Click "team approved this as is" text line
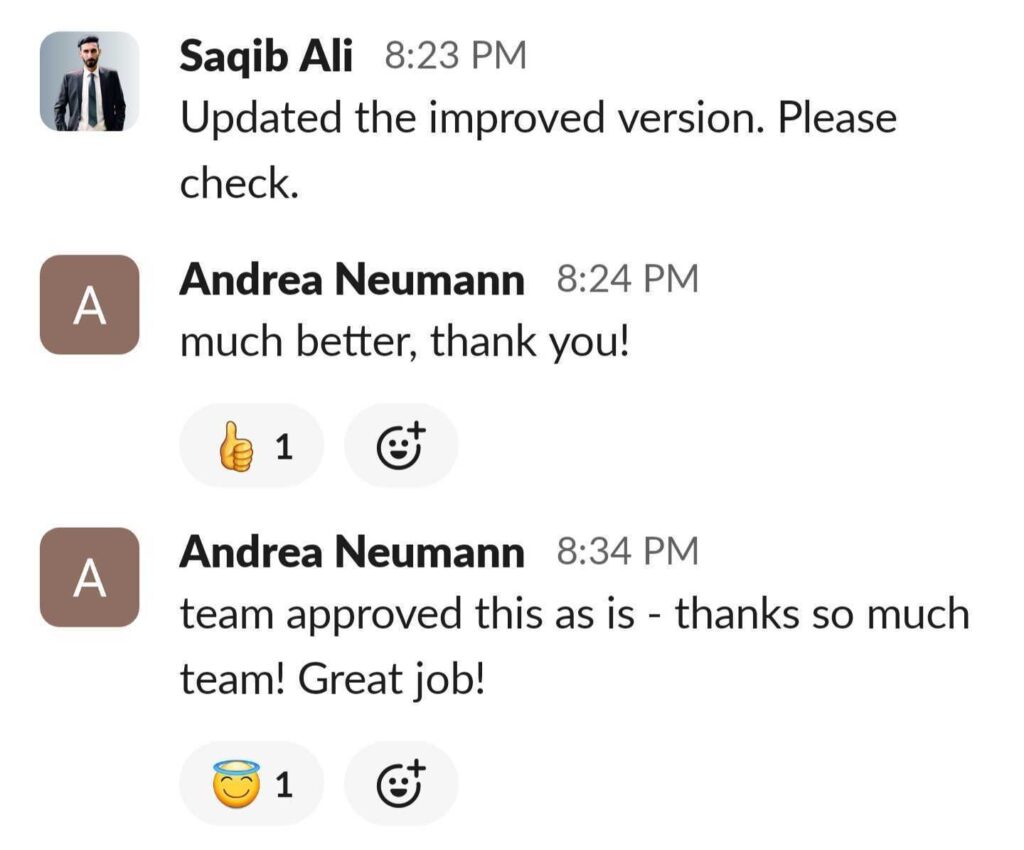The width and height of the screenshot is (1024, 850). point(574,614)
